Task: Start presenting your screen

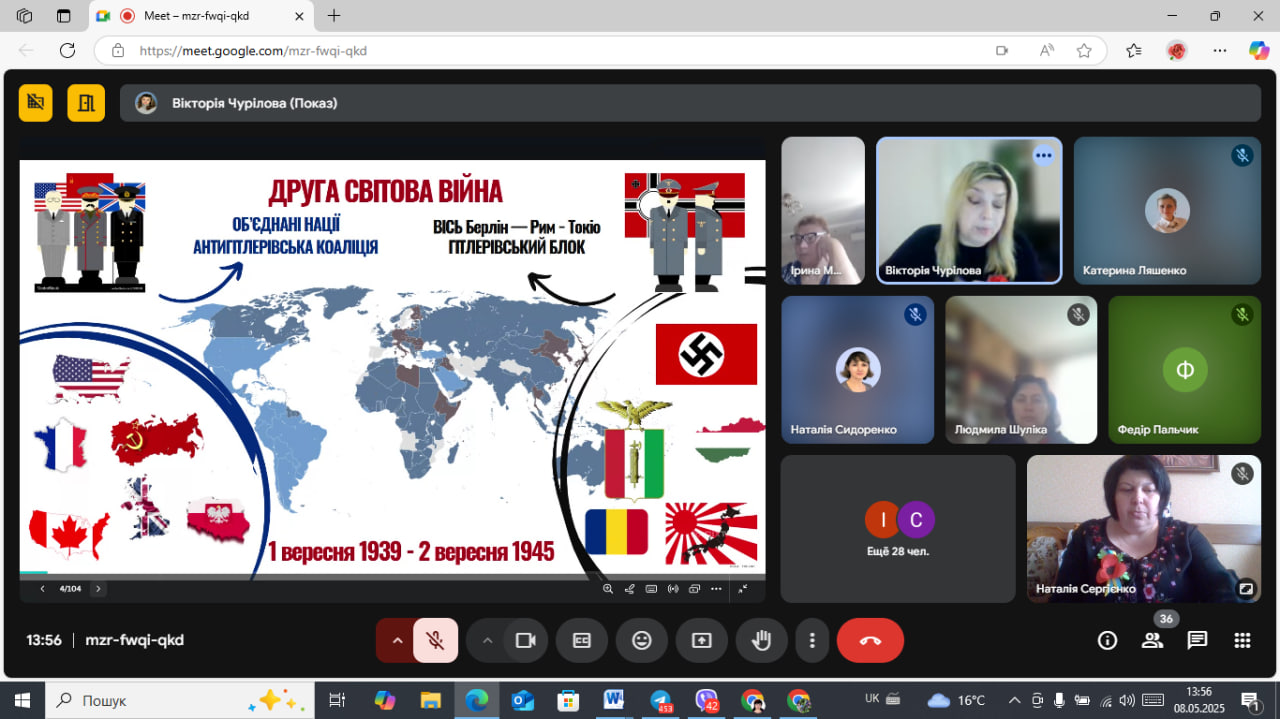Action: pyautogui.click(x=702, y=640)
